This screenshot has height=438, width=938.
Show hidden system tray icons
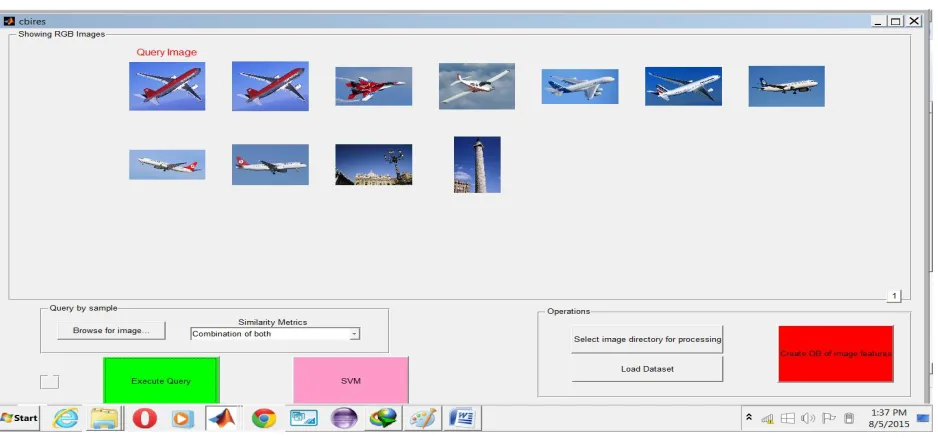(x=748, y=418)
